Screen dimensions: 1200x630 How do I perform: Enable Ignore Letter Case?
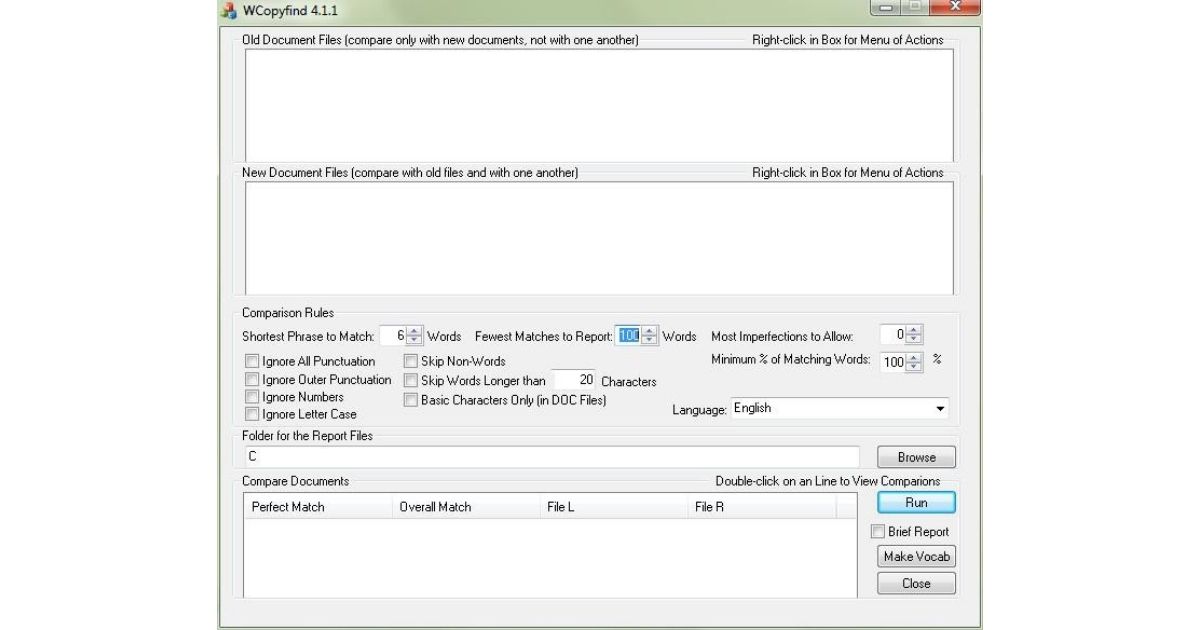click(x=252, y=414)
